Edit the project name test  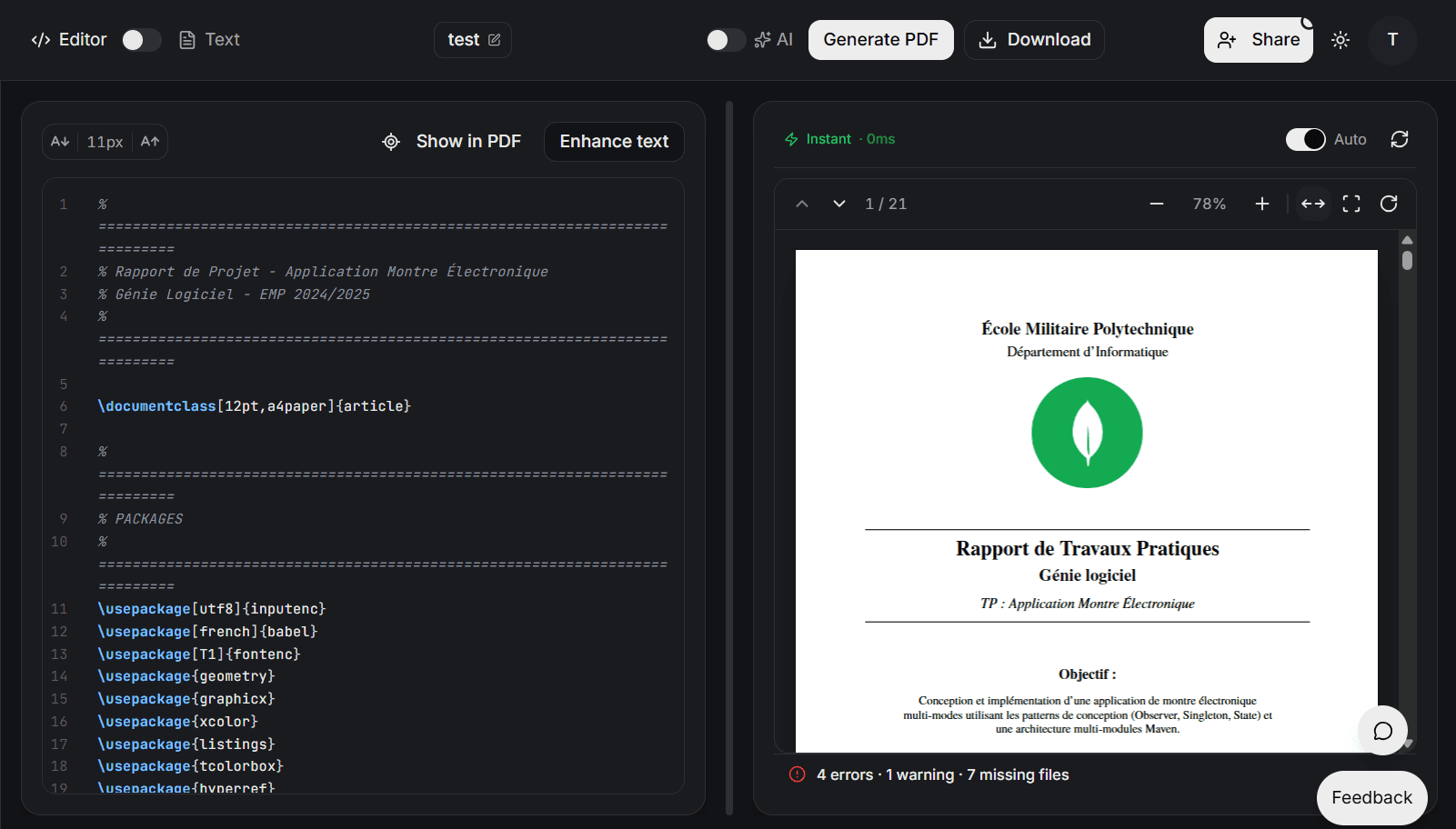point(473,40)
